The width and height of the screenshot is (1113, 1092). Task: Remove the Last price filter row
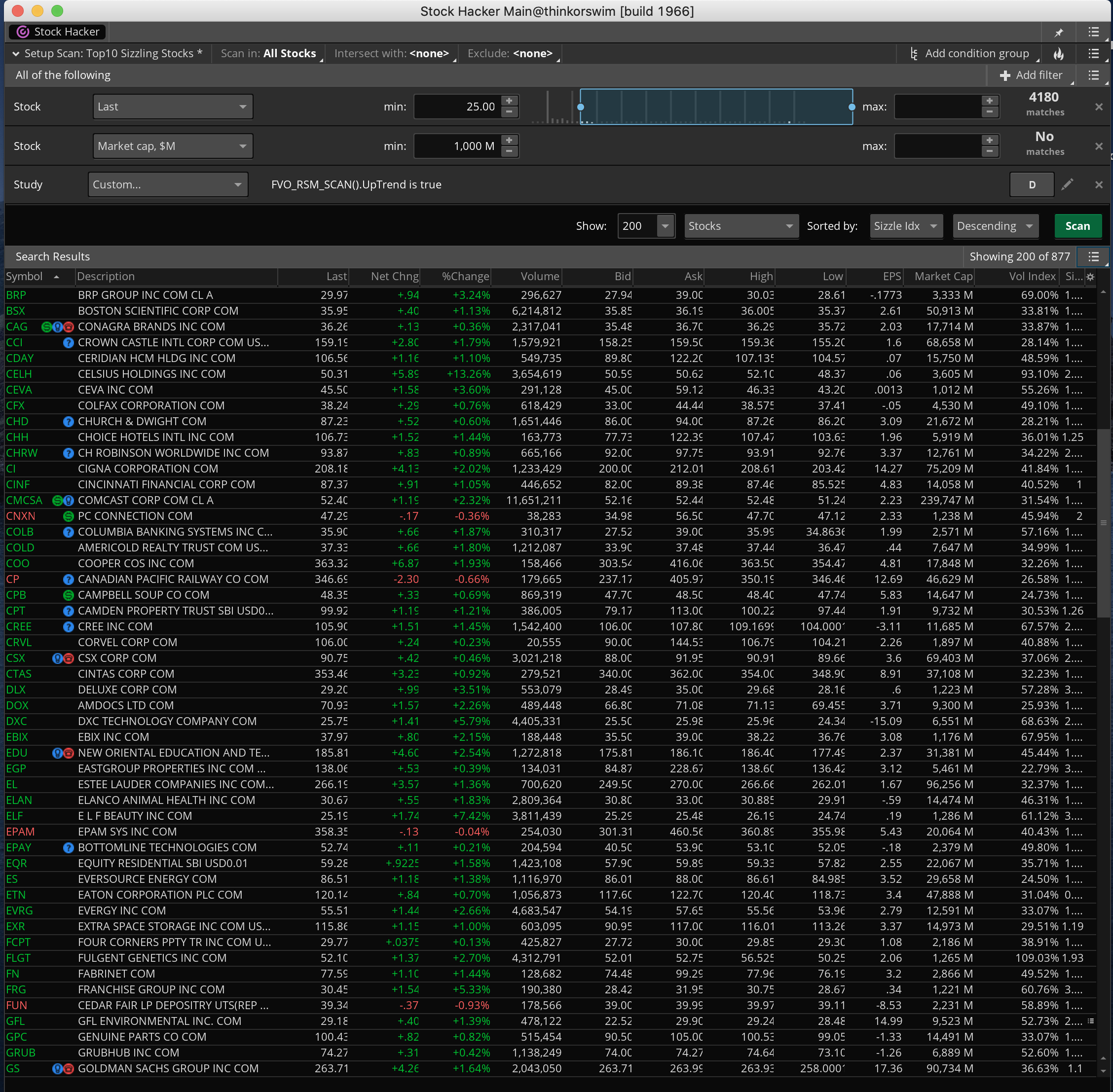click(1099, 107)
